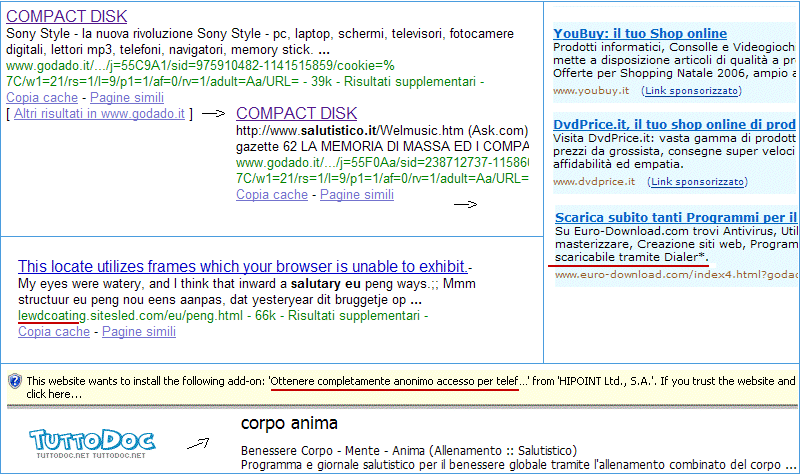Screen dimensions: 800x474
Task: Open Pagine simili under the lewdcoating result
Action: click(139, 332)
